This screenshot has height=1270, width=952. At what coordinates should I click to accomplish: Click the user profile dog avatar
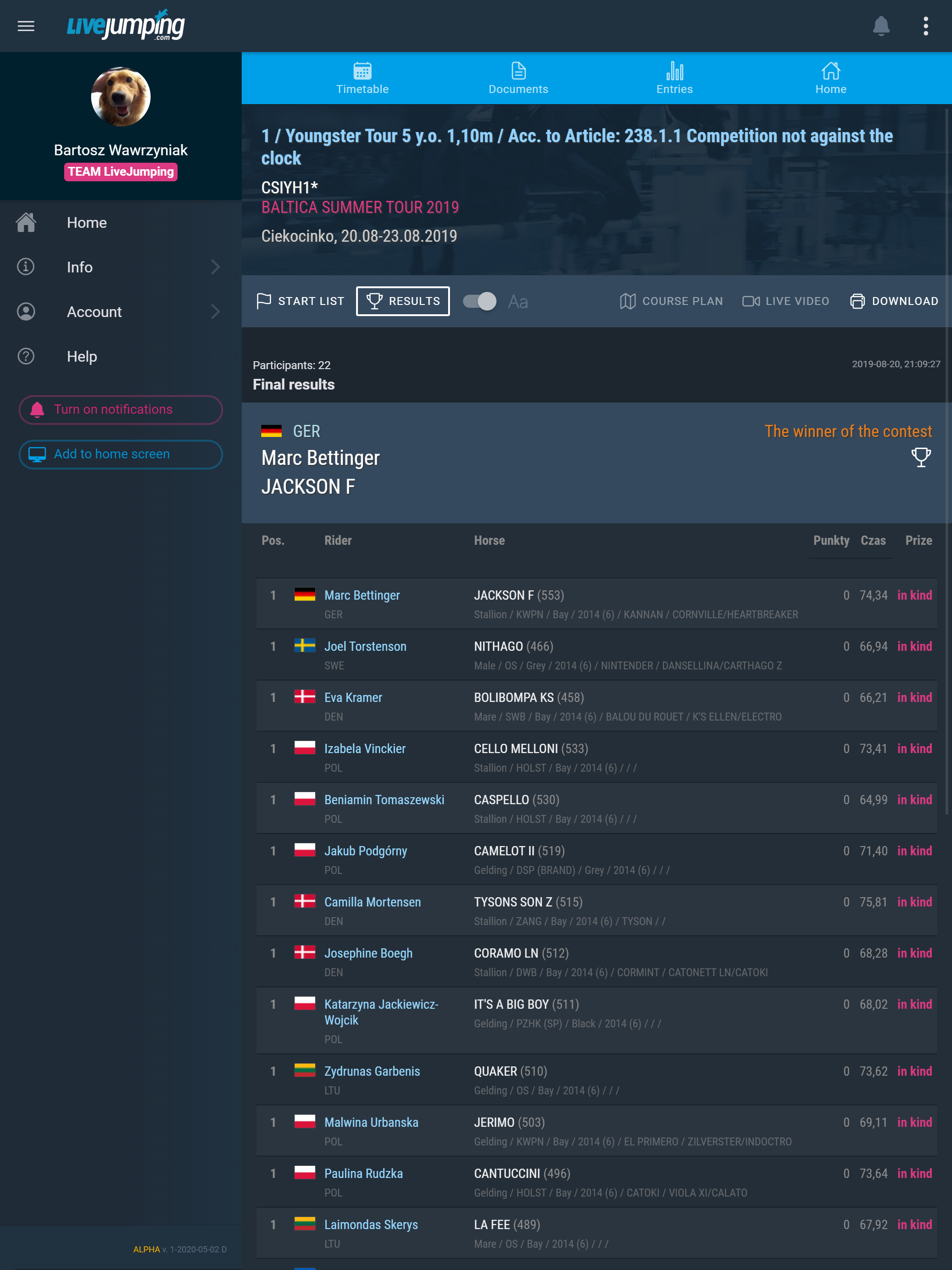click(120, 96)
